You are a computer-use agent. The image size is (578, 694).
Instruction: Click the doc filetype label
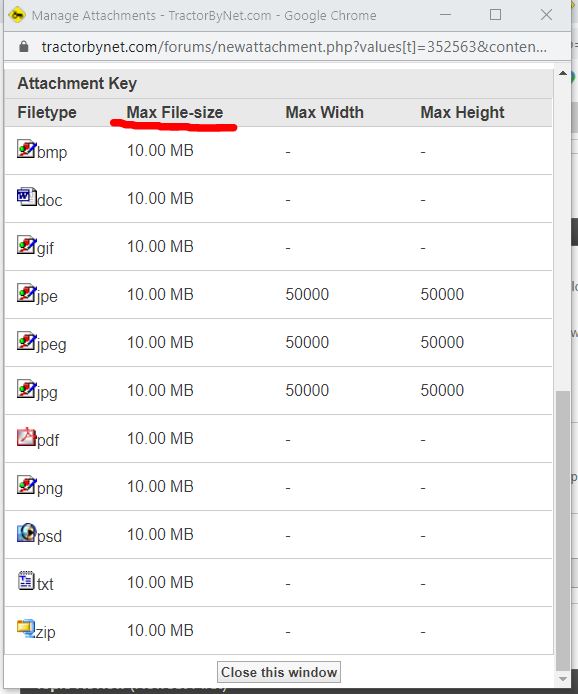click(50, 200)
